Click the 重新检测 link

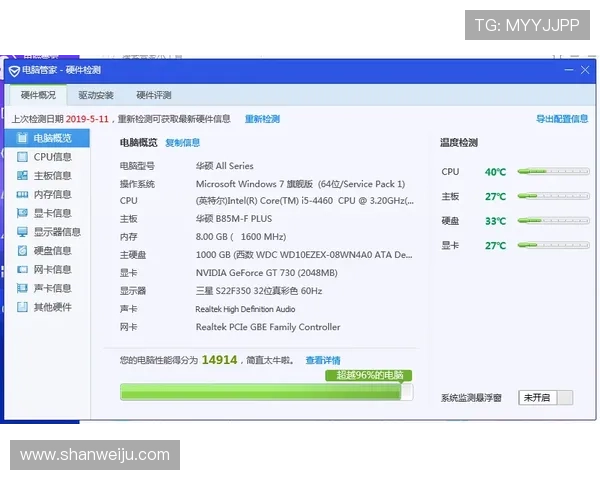pos(262,119)
